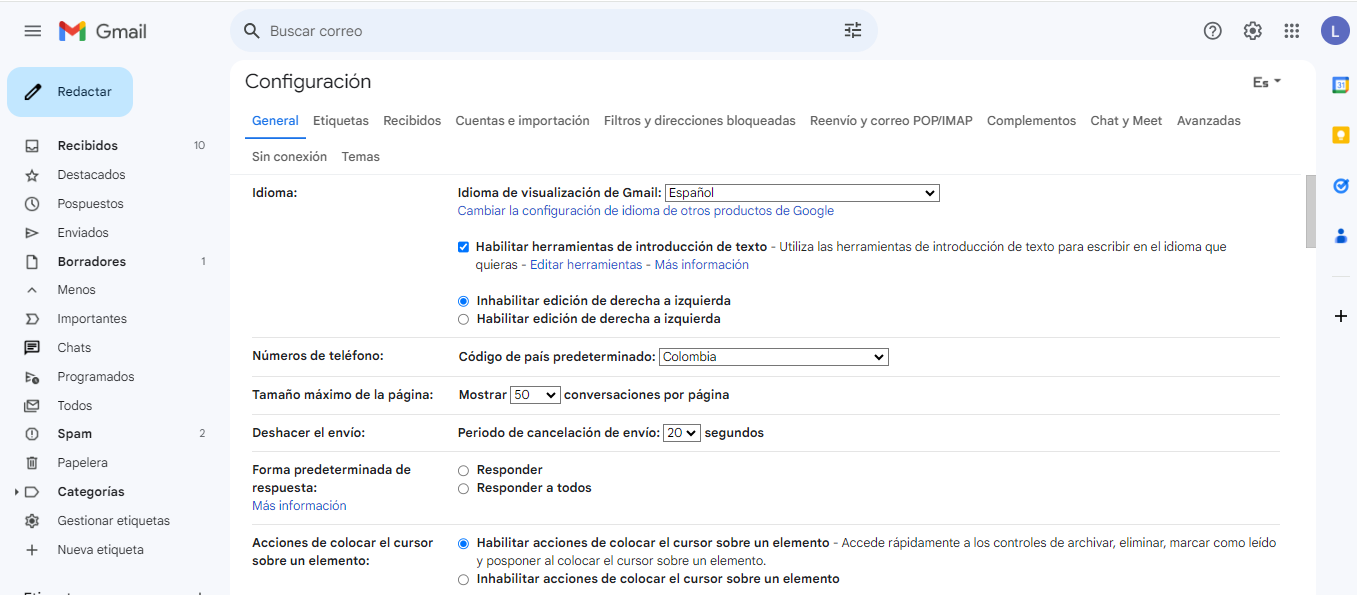Viewport: 1365px width, 595px height.
Task: Click the Spam warning icon
Action: tap(32, 434)
